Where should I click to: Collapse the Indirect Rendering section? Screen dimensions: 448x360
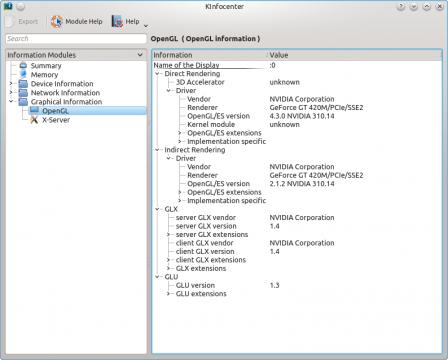(157, 150)
